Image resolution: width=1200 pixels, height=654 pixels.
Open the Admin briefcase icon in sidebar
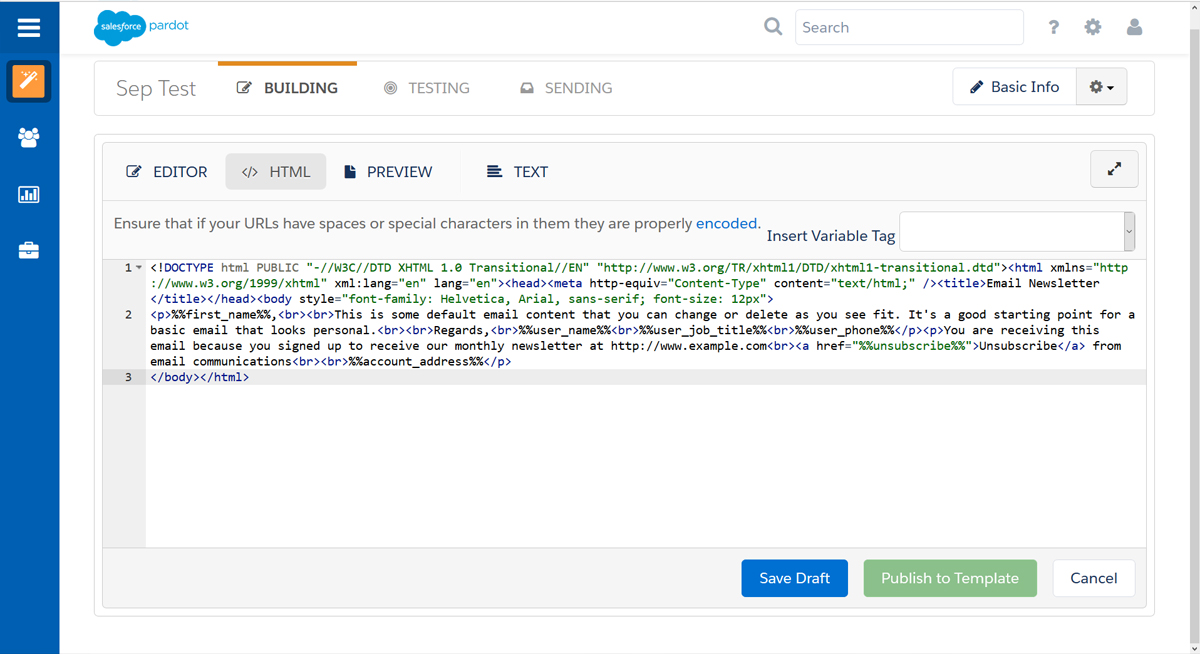point(29,251)
